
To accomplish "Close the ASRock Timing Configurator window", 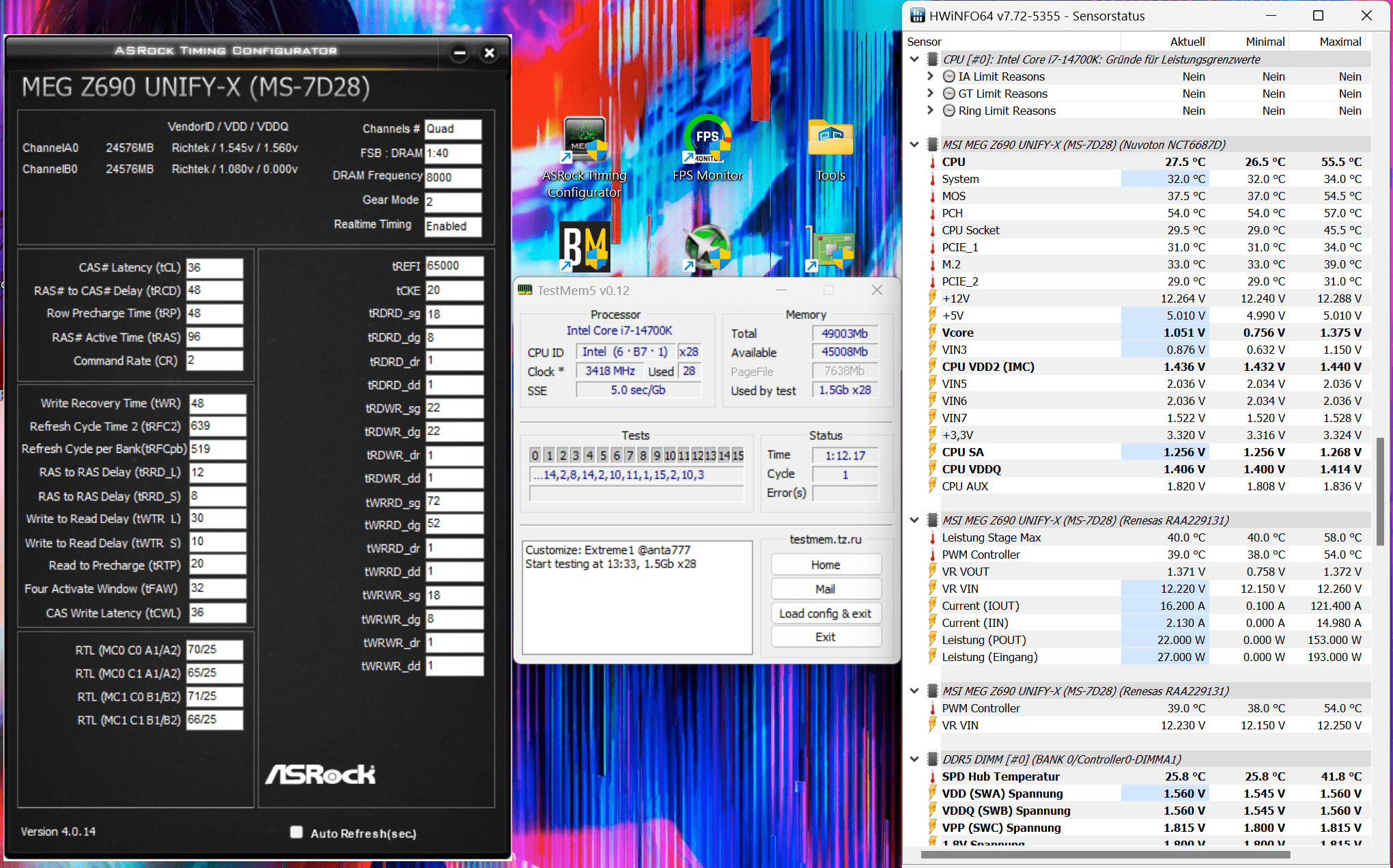I will pos(489,53).
